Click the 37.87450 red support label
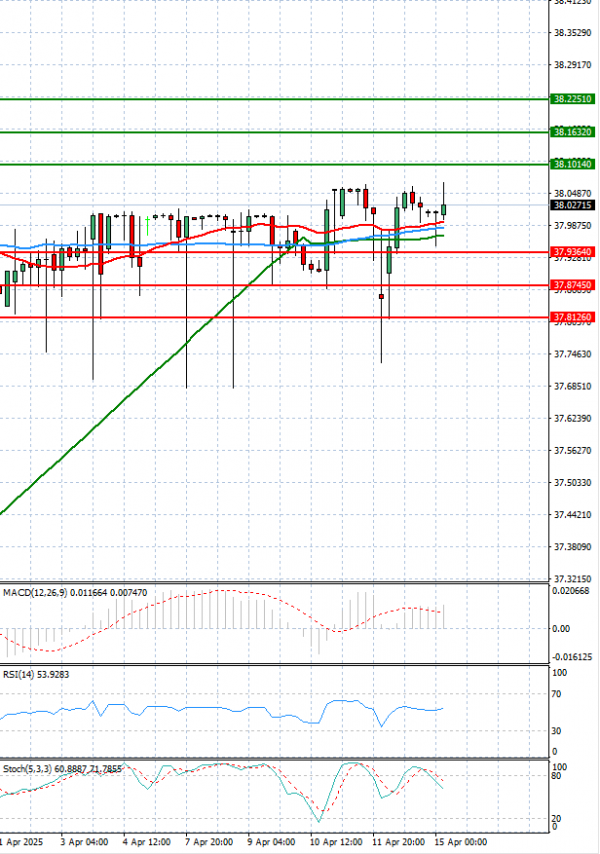This screenshot has height=854, width=600. (x=572, y=285)
